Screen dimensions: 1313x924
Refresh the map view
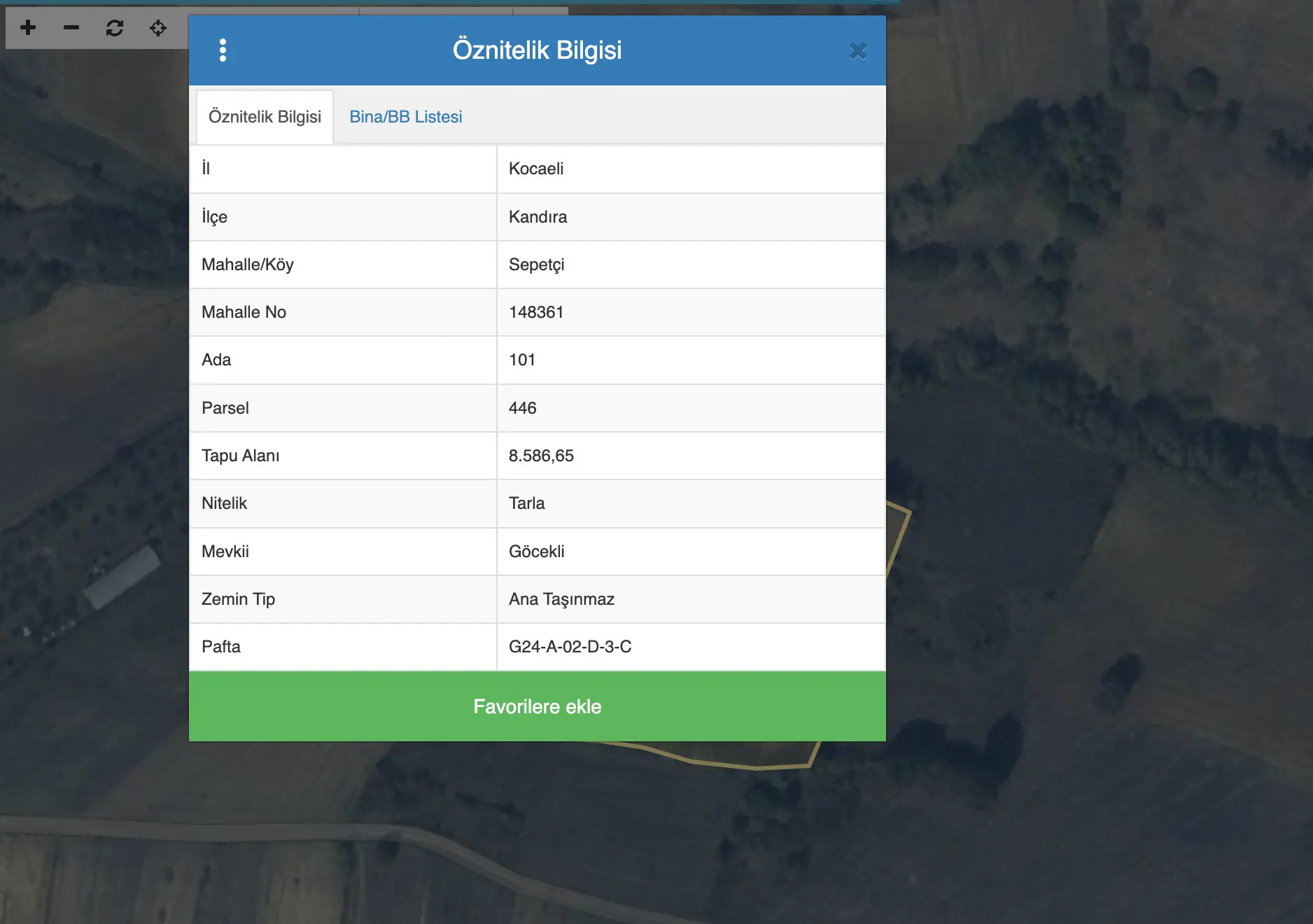click(115, 28)
